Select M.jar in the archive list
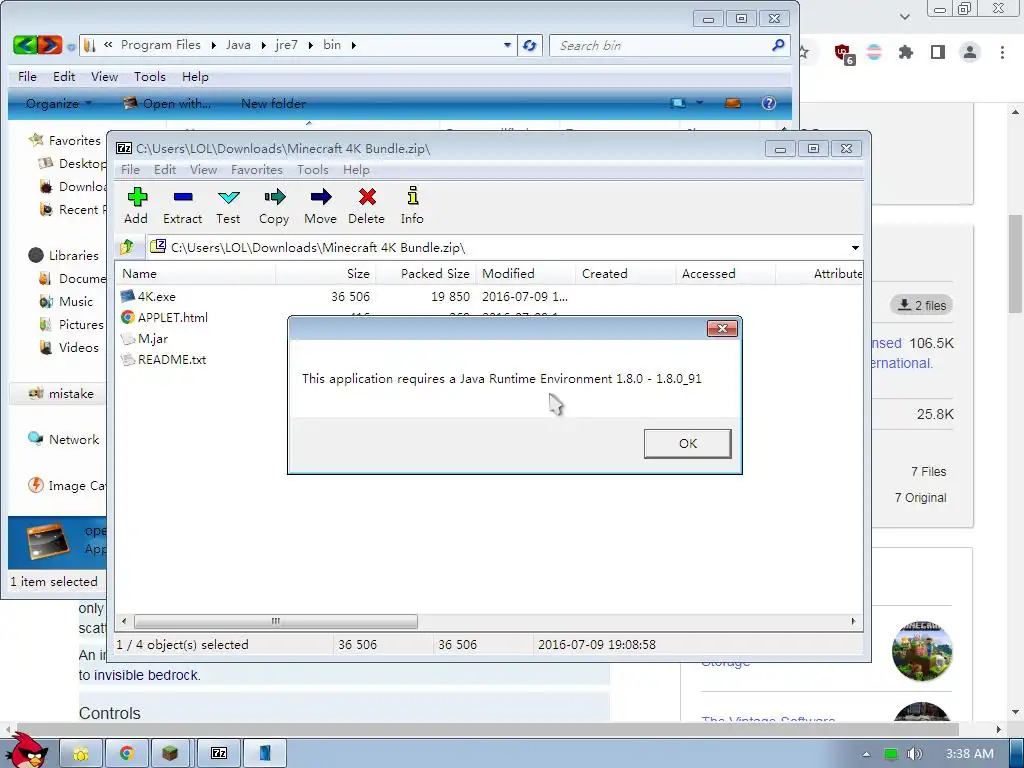Viewport: 1024px width, 768px height. 145,338
